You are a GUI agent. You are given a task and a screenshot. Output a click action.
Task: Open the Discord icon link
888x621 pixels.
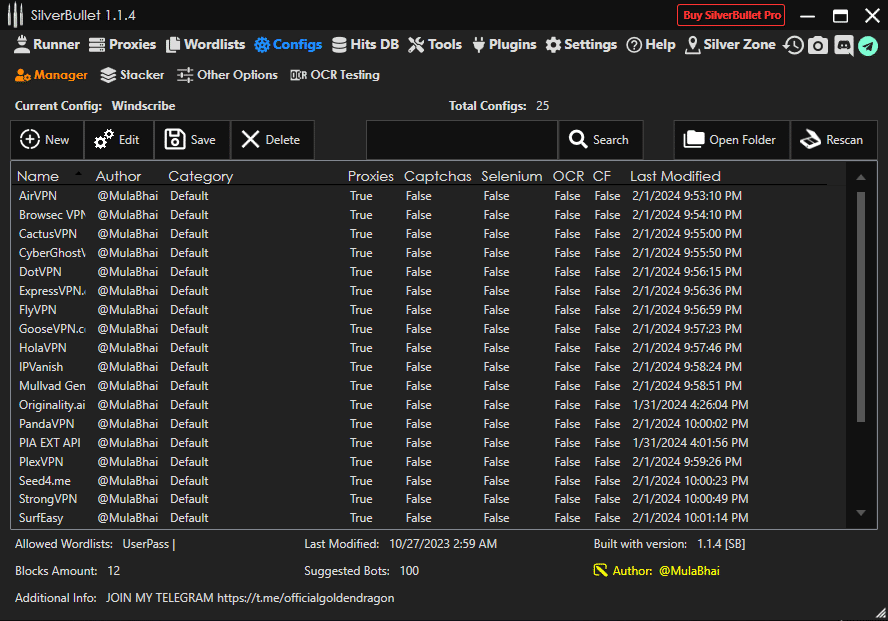point(843,45)
